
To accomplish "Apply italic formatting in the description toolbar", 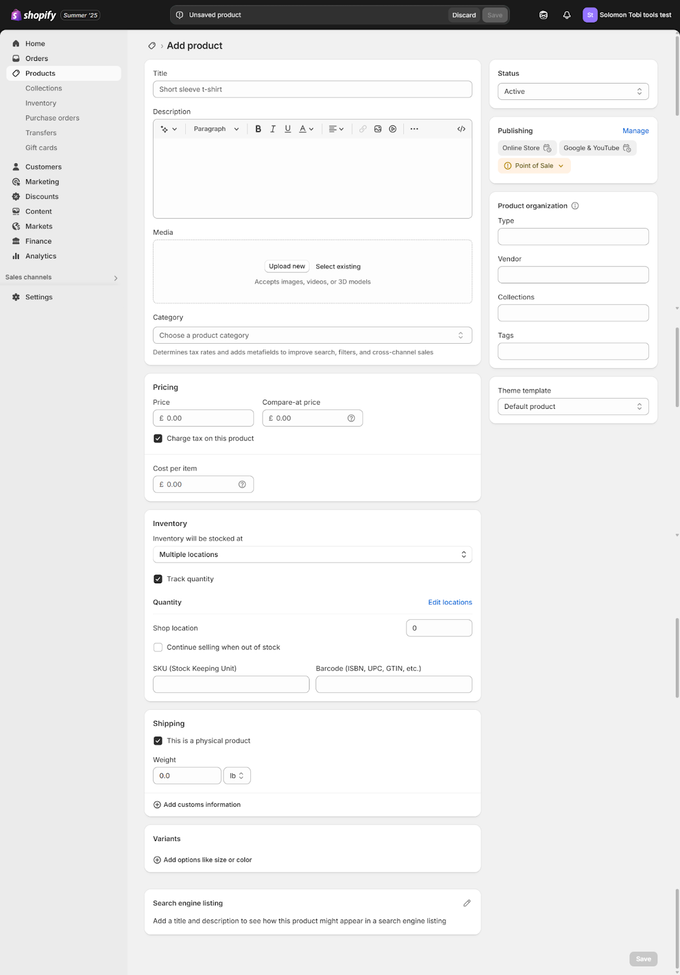I will pos(272,128).
